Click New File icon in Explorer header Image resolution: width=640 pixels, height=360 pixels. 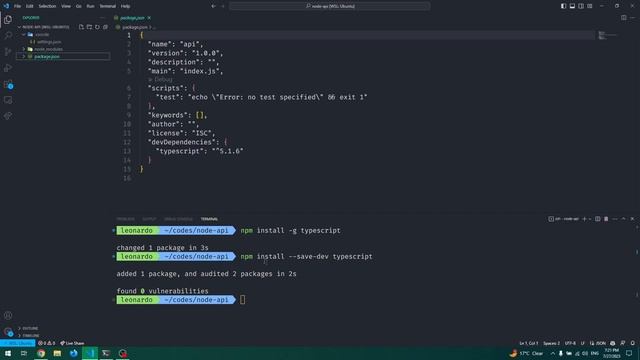[81, 27]
